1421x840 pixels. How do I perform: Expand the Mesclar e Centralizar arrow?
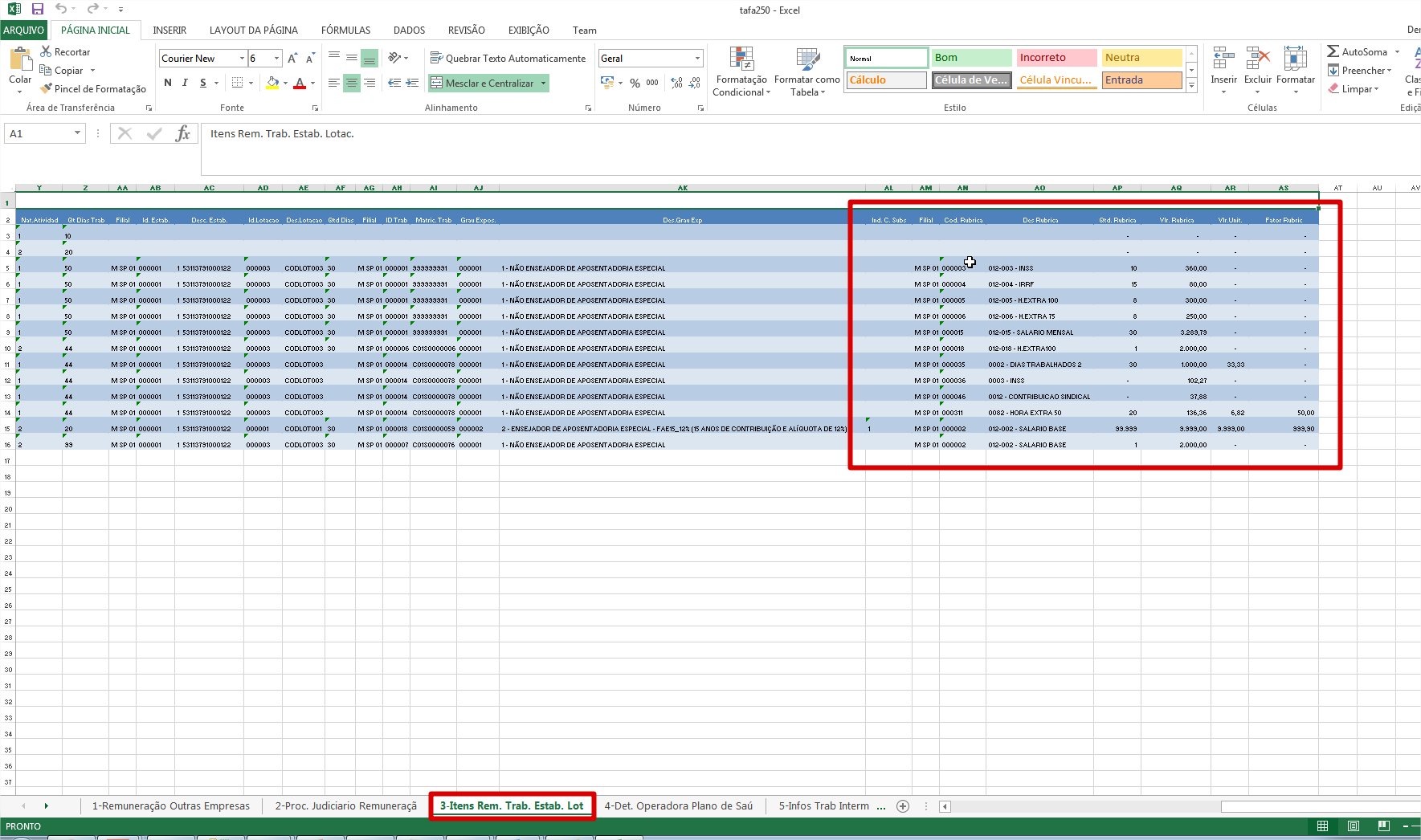544,83
